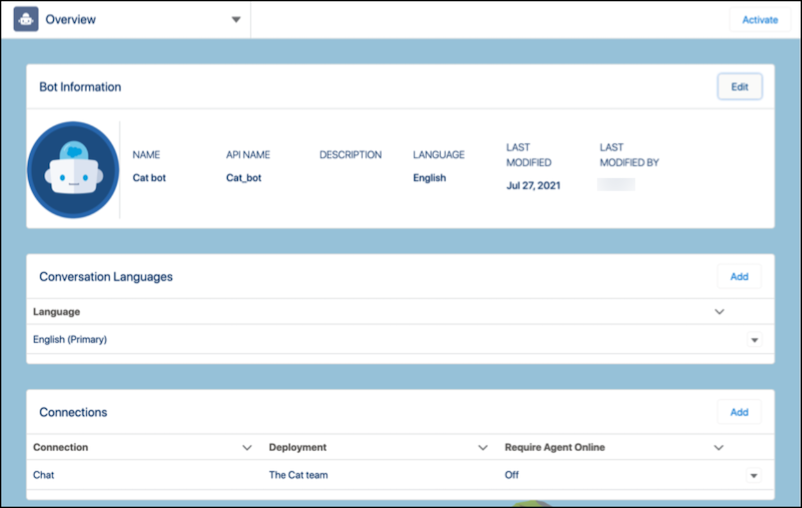Click the Cat_bot API name value
The height and width of the screenshot is (508, 802).
243,178
